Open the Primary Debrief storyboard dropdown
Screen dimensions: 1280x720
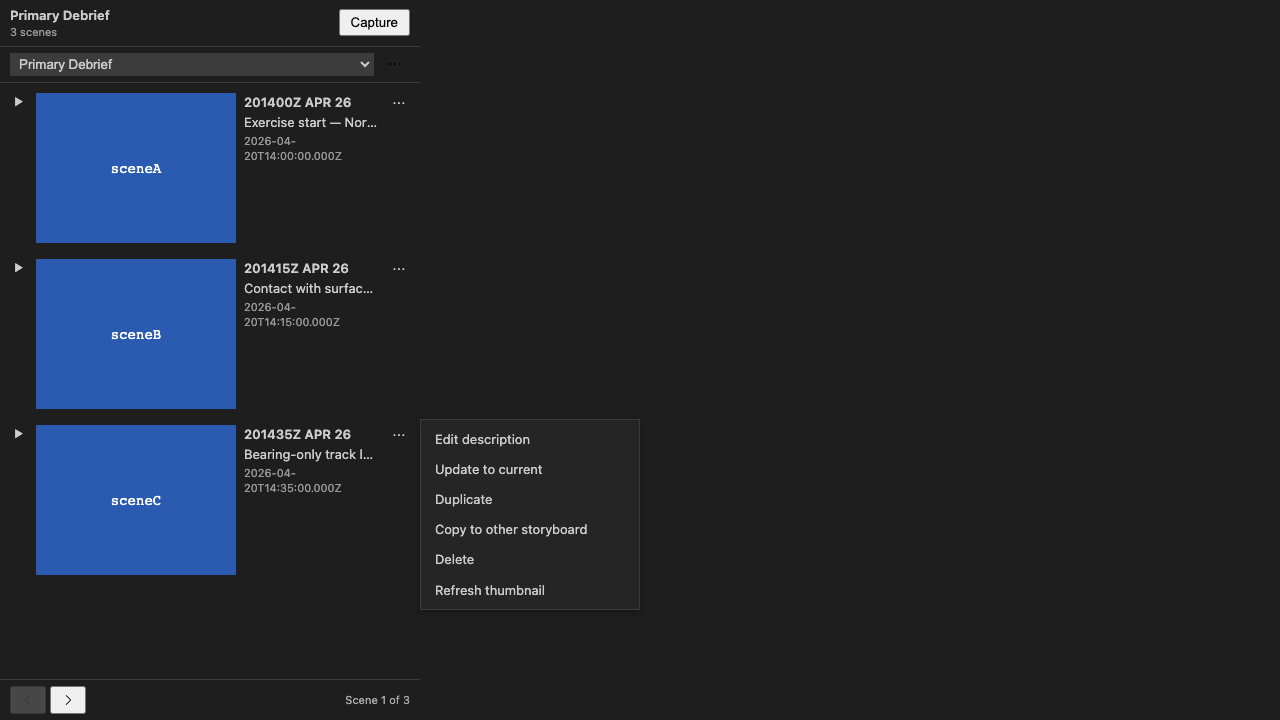tap(191, 63)
